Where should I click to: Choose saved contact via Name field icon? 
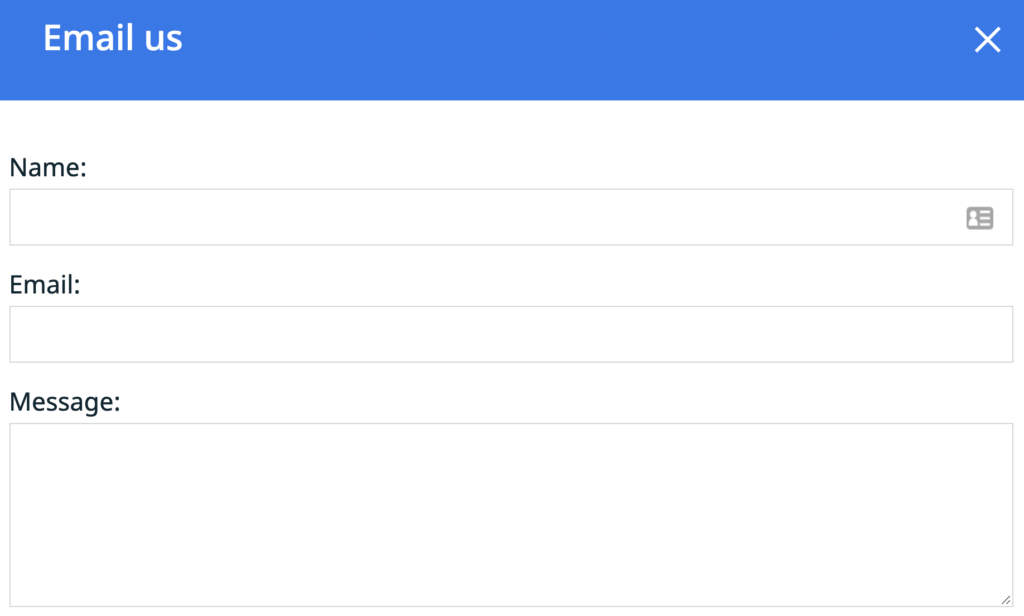pos(980,218)
